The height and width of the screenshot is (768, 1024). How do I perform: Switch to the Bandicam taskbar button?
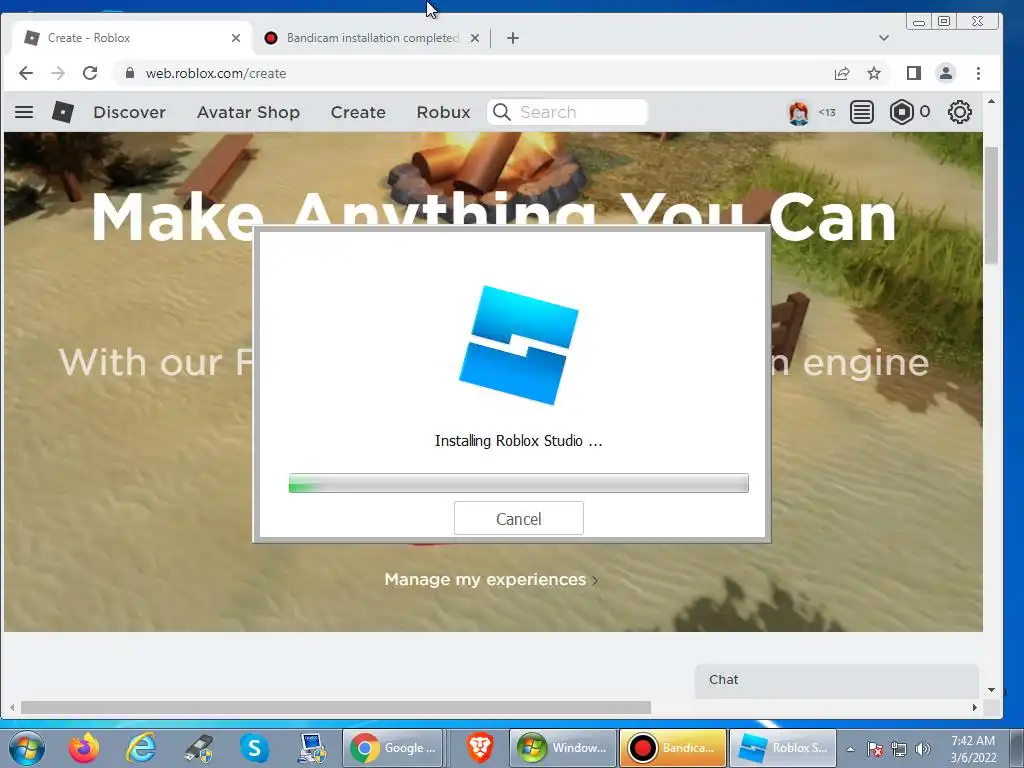click(x=673, y=748)
